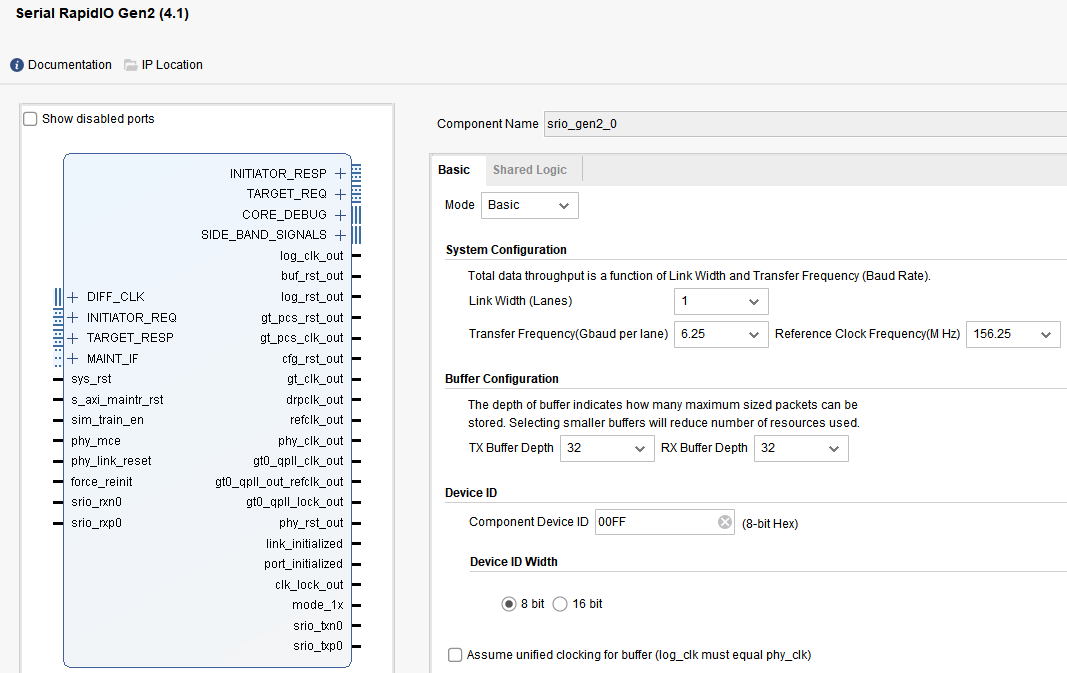1067x673 pixels.
Task: Click the Component Name field
Action: pyautogui.click(x=806, y=124)
